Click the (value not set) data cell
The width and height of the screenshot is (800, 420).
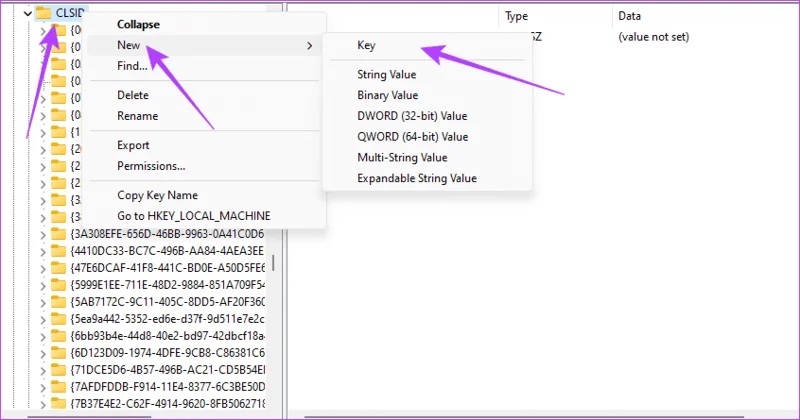pyautogui.click(x=654, y=37)
